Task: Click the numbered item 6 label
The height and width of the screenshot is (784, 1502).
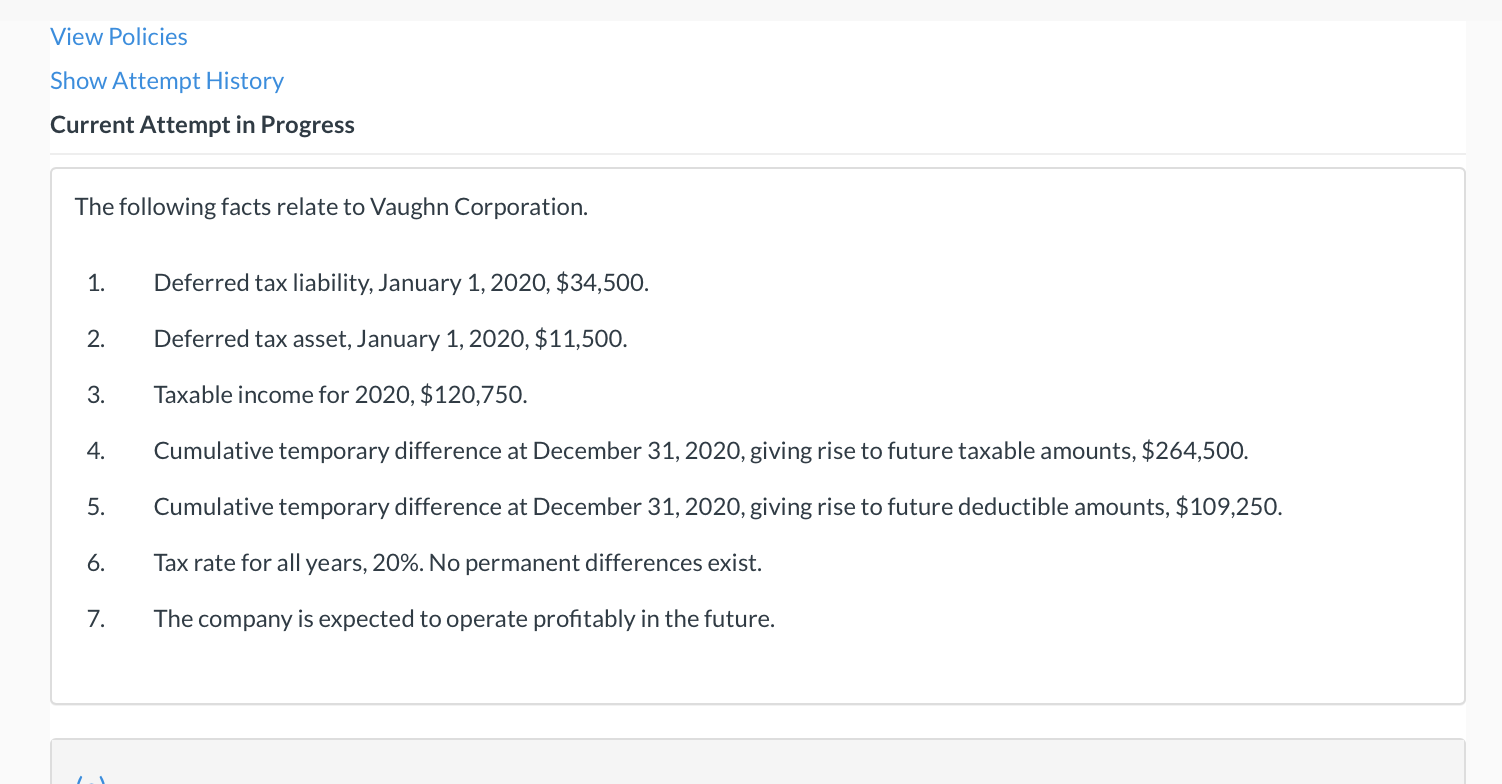Action: [x=95, y=562]
